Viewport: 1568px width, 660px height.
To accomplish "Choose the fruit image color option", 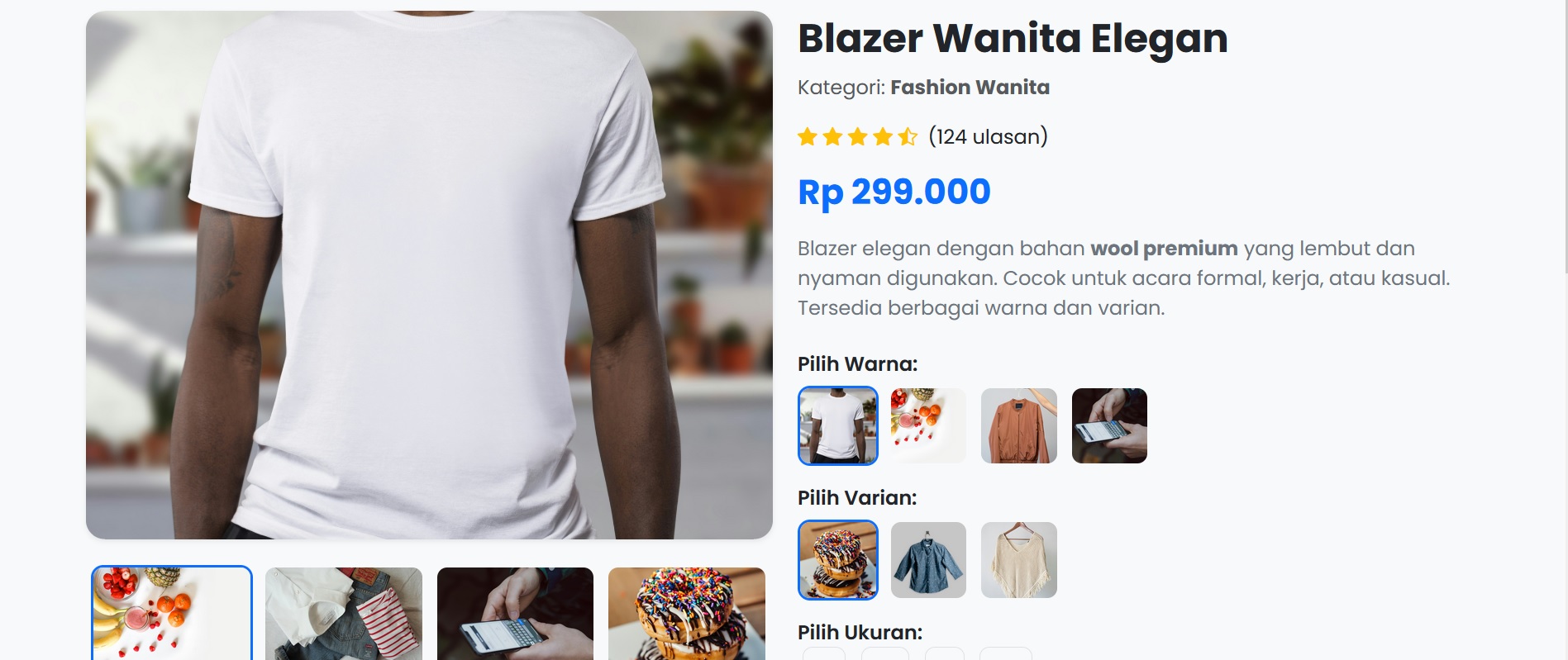I will click(x=928, y=425).
